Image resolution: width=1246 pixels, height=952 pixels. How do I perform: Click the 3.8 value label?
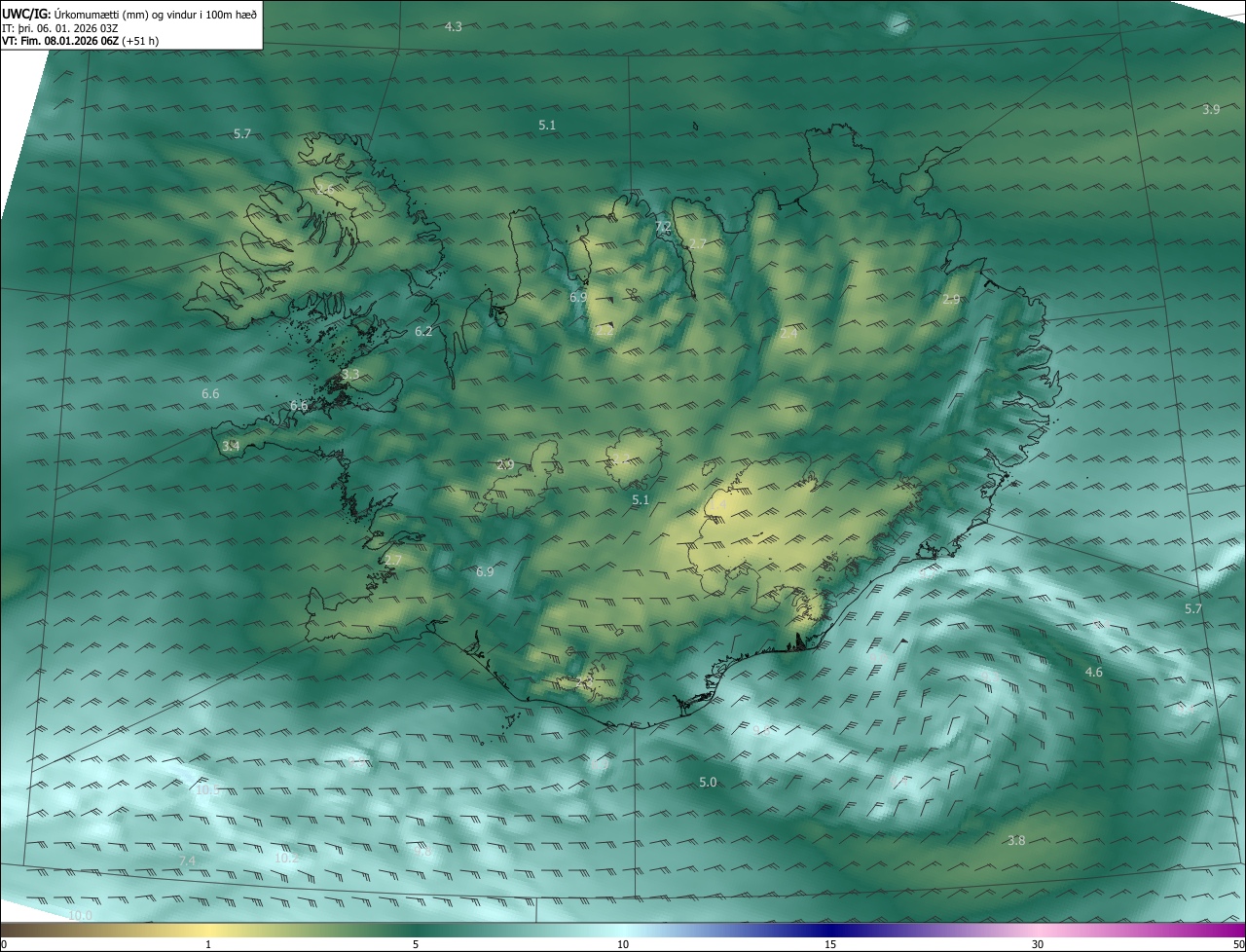pyautogui.click(x=1016, y=840)
